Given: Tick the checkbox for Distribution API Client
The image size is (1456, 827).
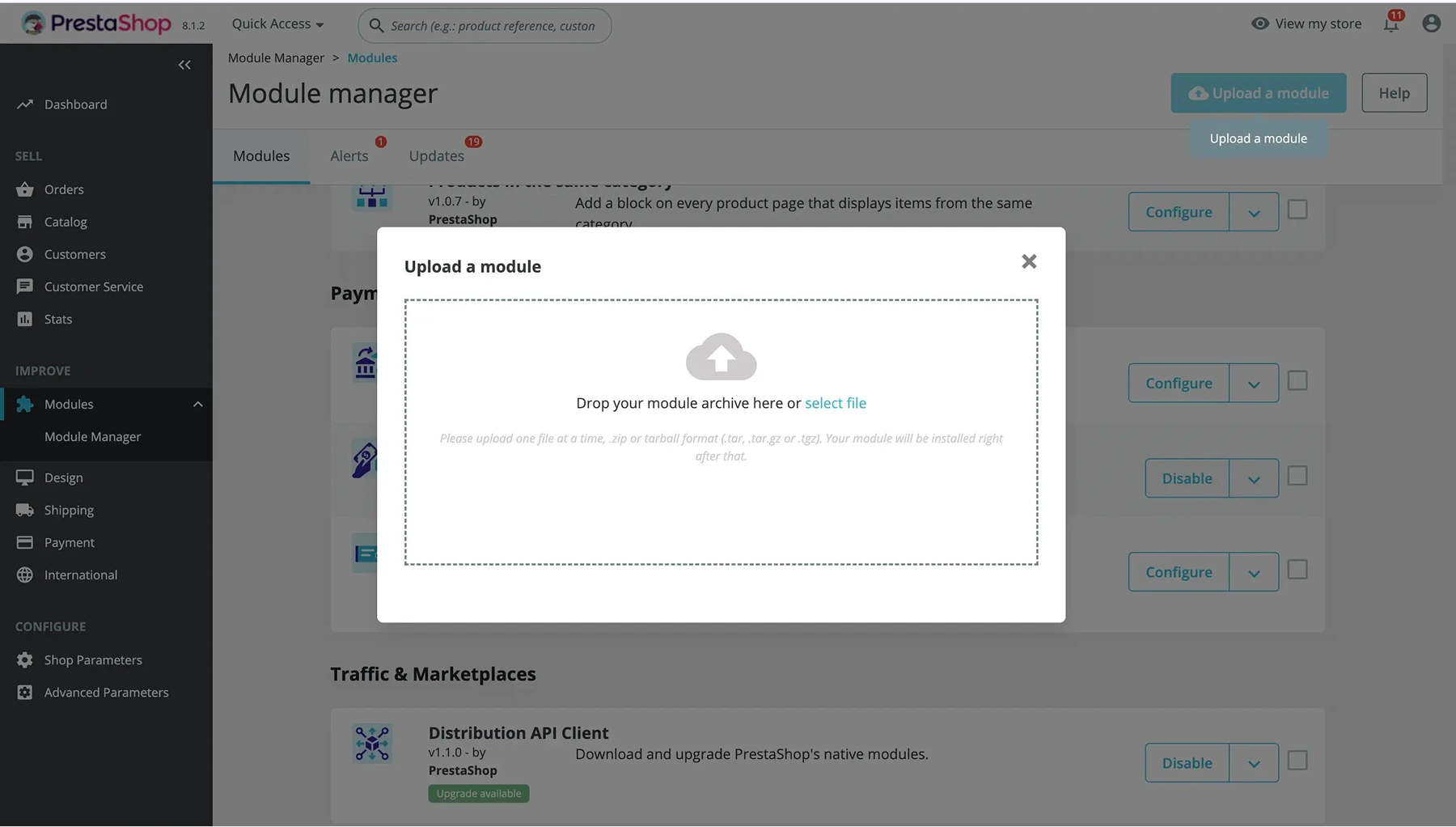Looking at the screenshot, I should click(1297, 761).
